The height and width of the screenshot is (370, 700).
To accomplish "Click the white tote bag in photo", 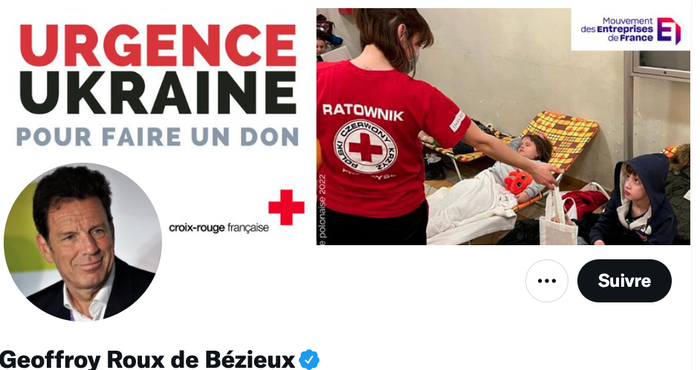I will pyautogui.click(x=558, y=217).
